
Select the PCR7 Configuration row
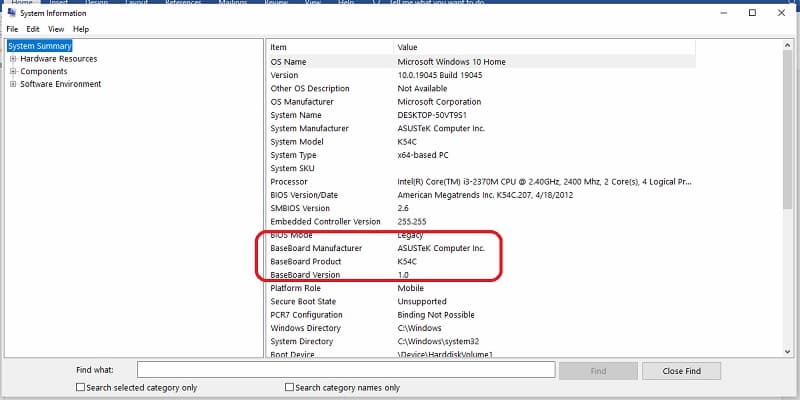click(482, 314)
